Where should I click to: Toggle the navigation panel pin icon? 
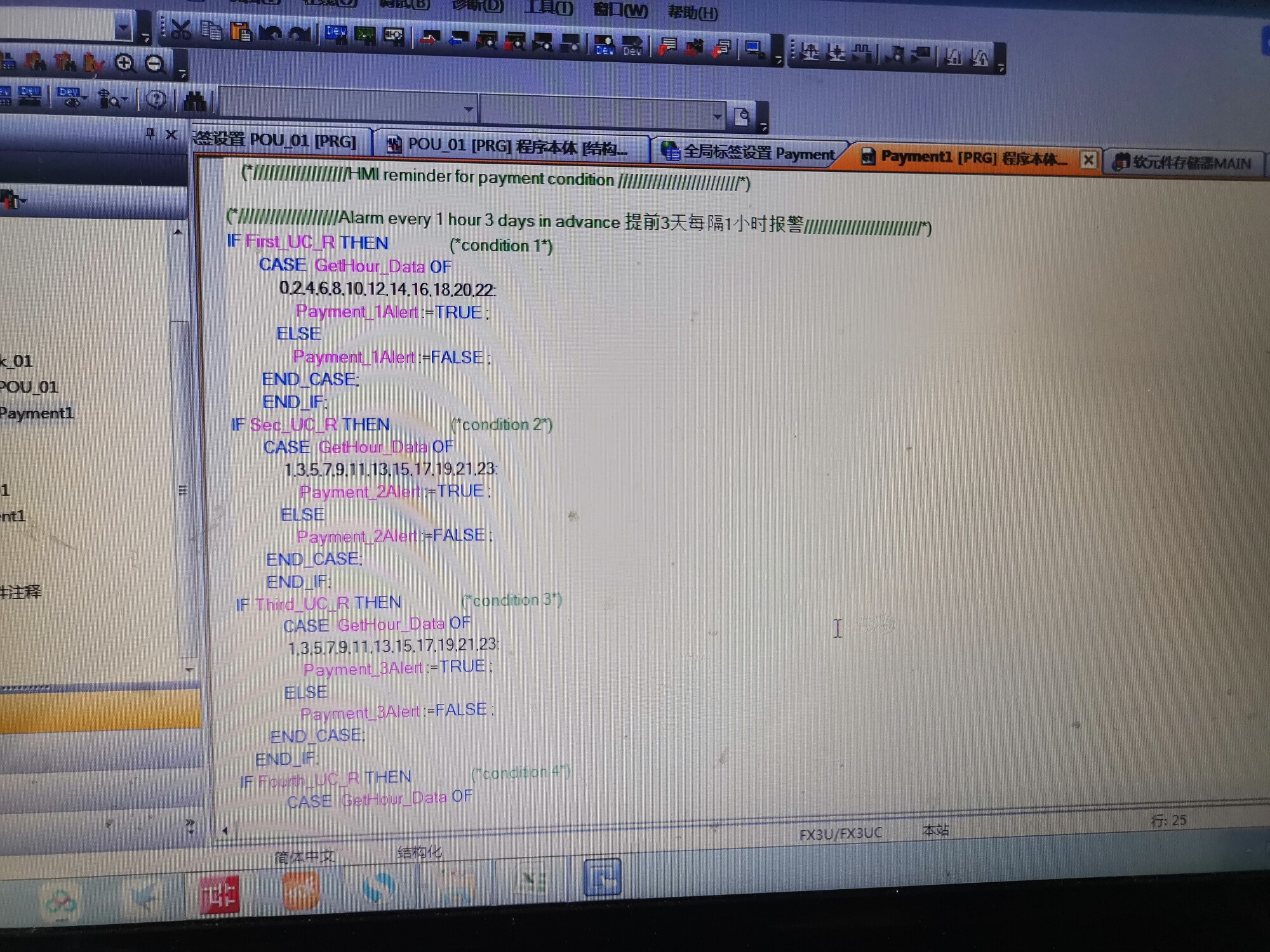pyautogui.click(x=150, y=133)
